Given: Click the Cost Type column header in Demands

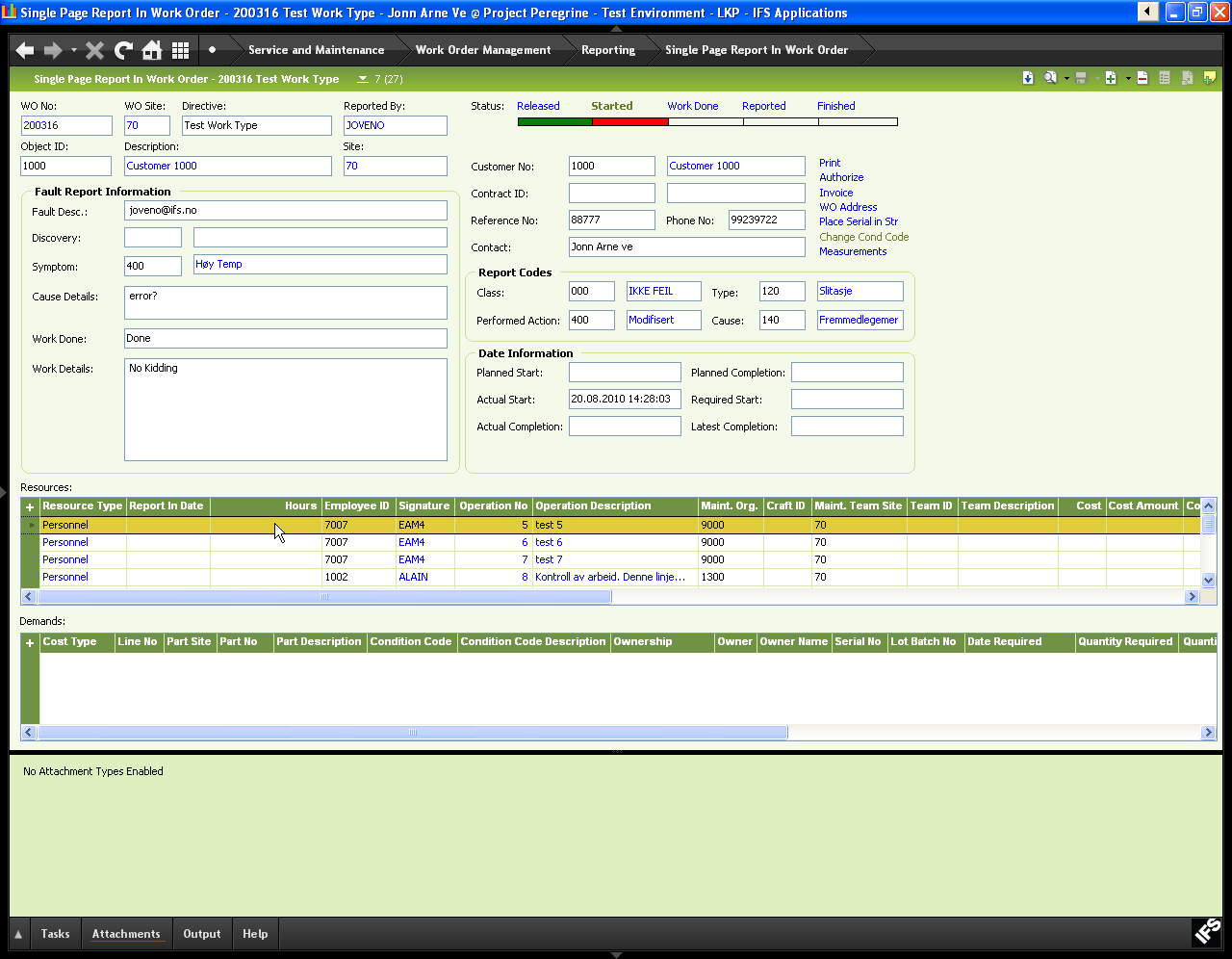Looking at the screenshot, I should (x=77, y=642).
